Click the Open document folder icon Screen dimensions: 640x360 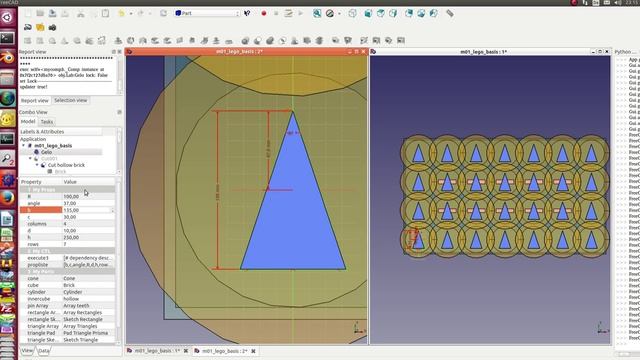tap(40, 13)
